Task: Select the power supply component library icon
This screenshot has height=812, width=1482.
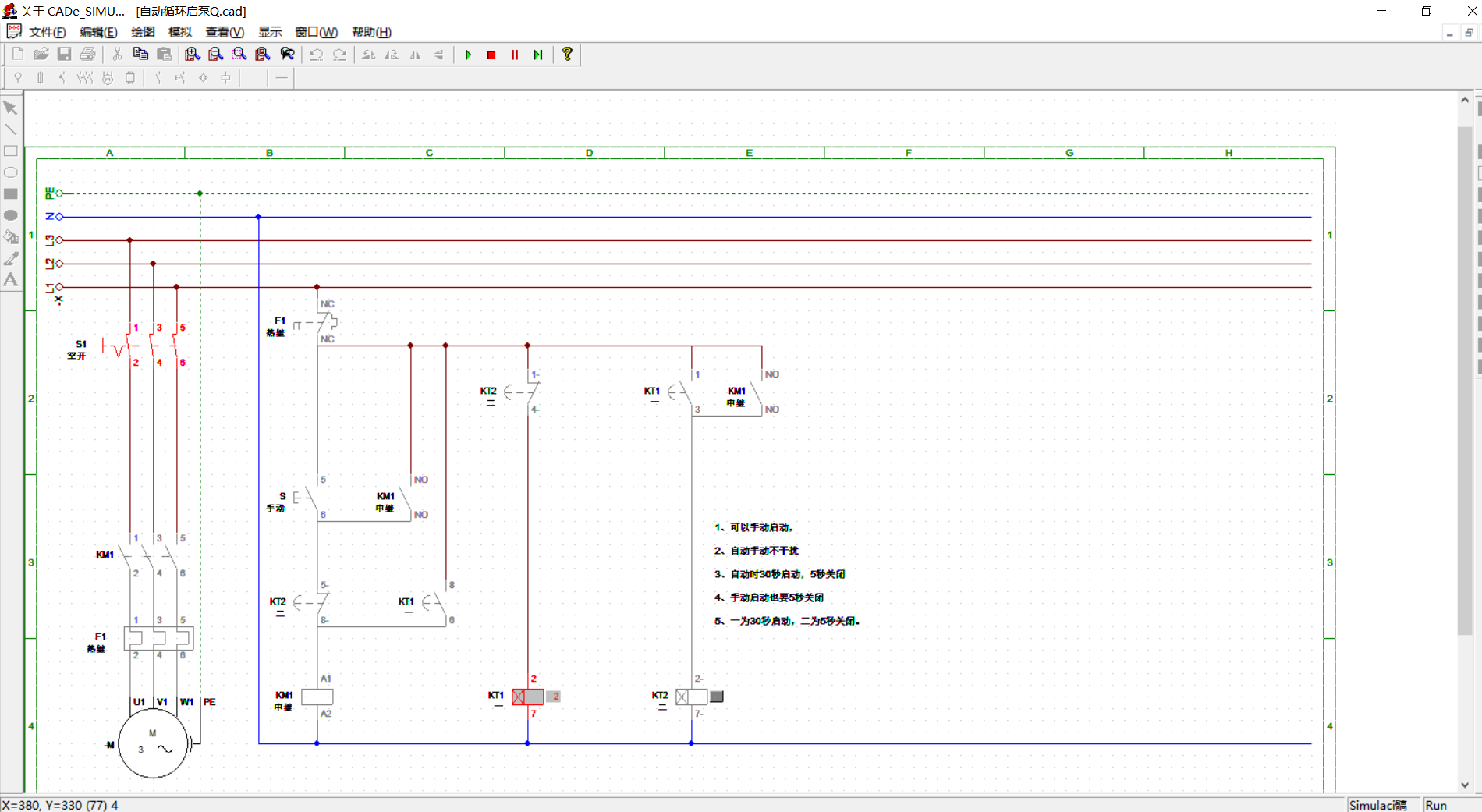Action: click(17, 77)
